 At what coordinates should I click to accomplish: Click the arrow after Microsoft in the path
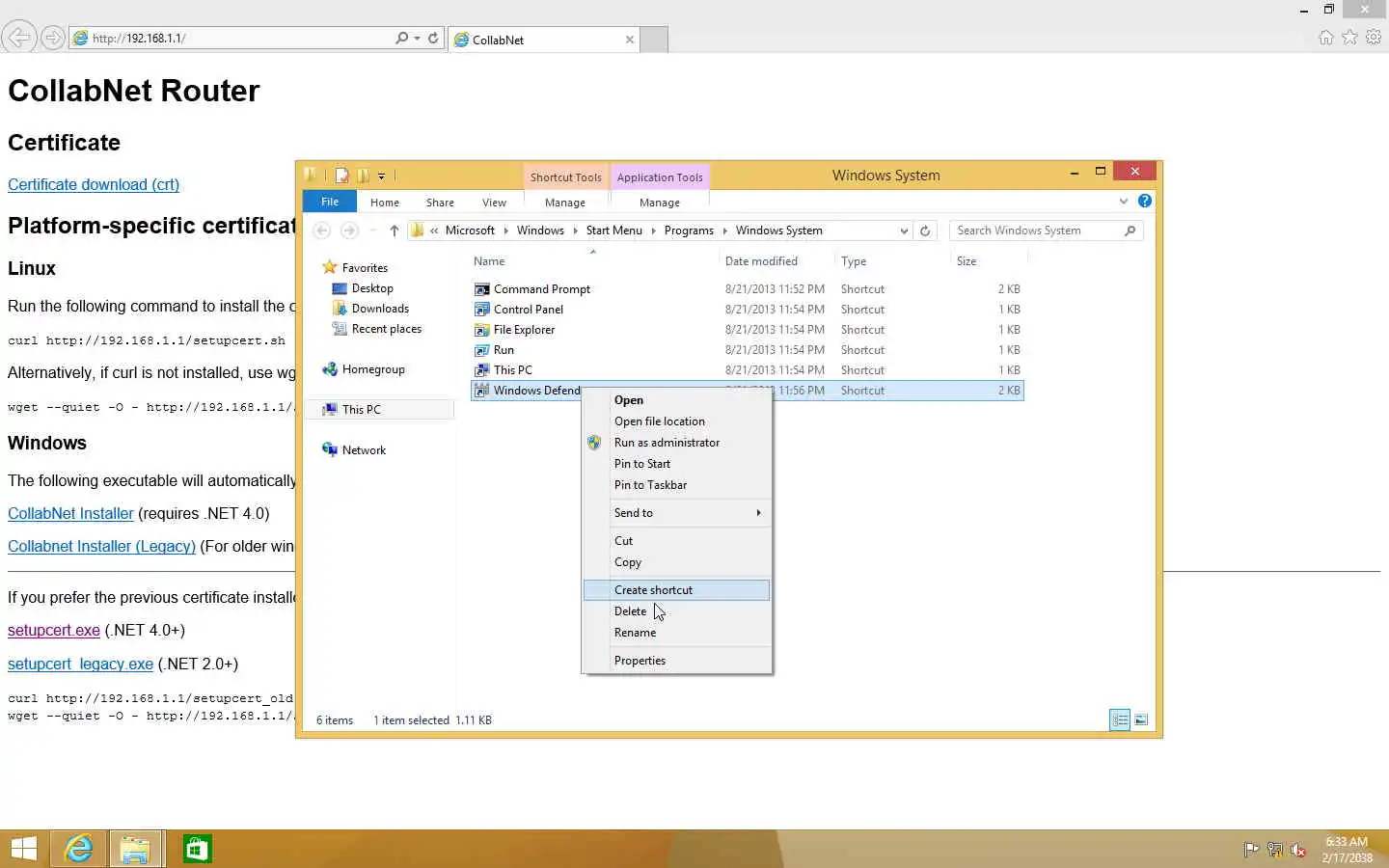coord(505,231)
